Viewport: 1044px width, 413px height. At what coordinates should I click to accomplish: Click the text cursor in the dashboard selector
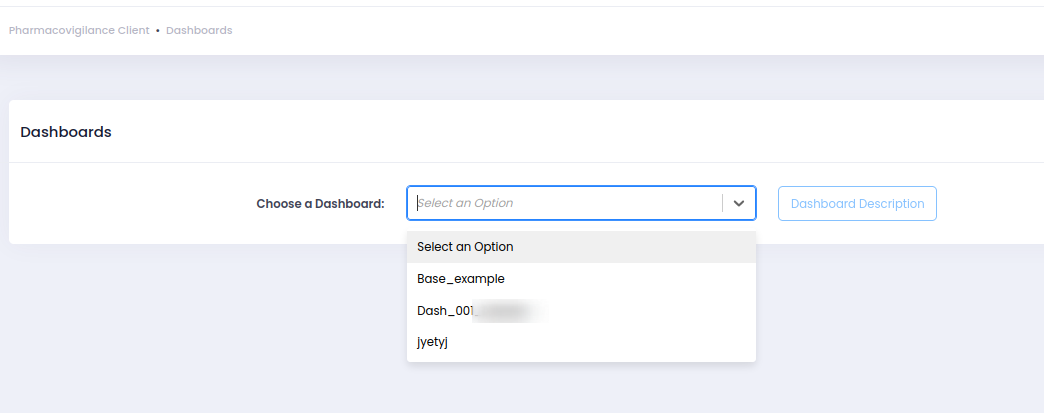[418, 203]
